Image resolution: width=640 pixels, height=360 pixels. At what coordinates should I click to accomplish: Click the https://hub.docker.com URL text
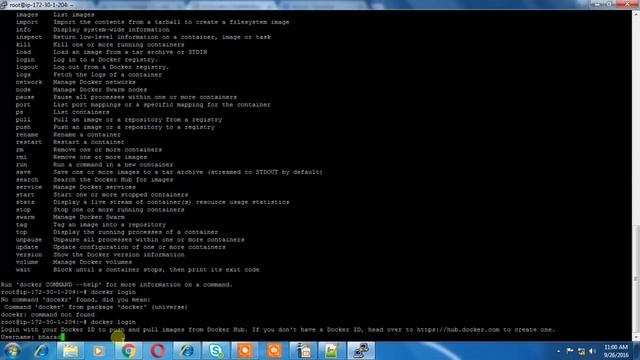pyautogui.click(x=458, y=330)
